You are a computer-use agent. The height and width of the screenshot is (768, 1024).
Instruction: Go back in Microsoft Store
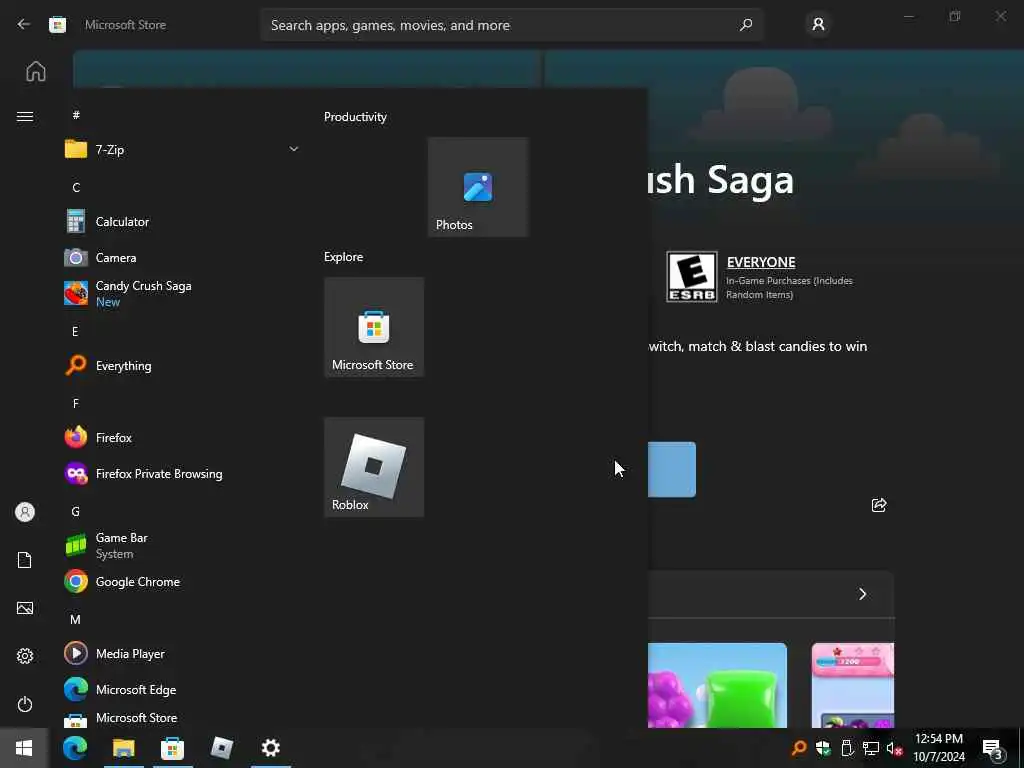point(24,24)
